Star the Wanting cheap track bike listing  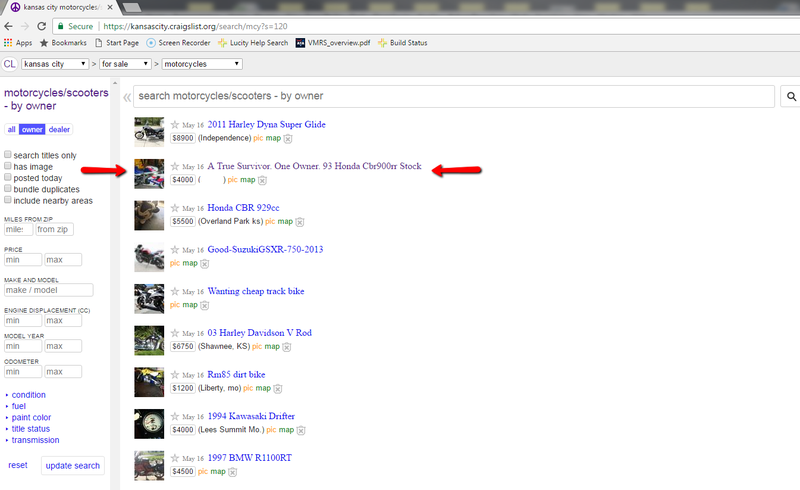174,291
